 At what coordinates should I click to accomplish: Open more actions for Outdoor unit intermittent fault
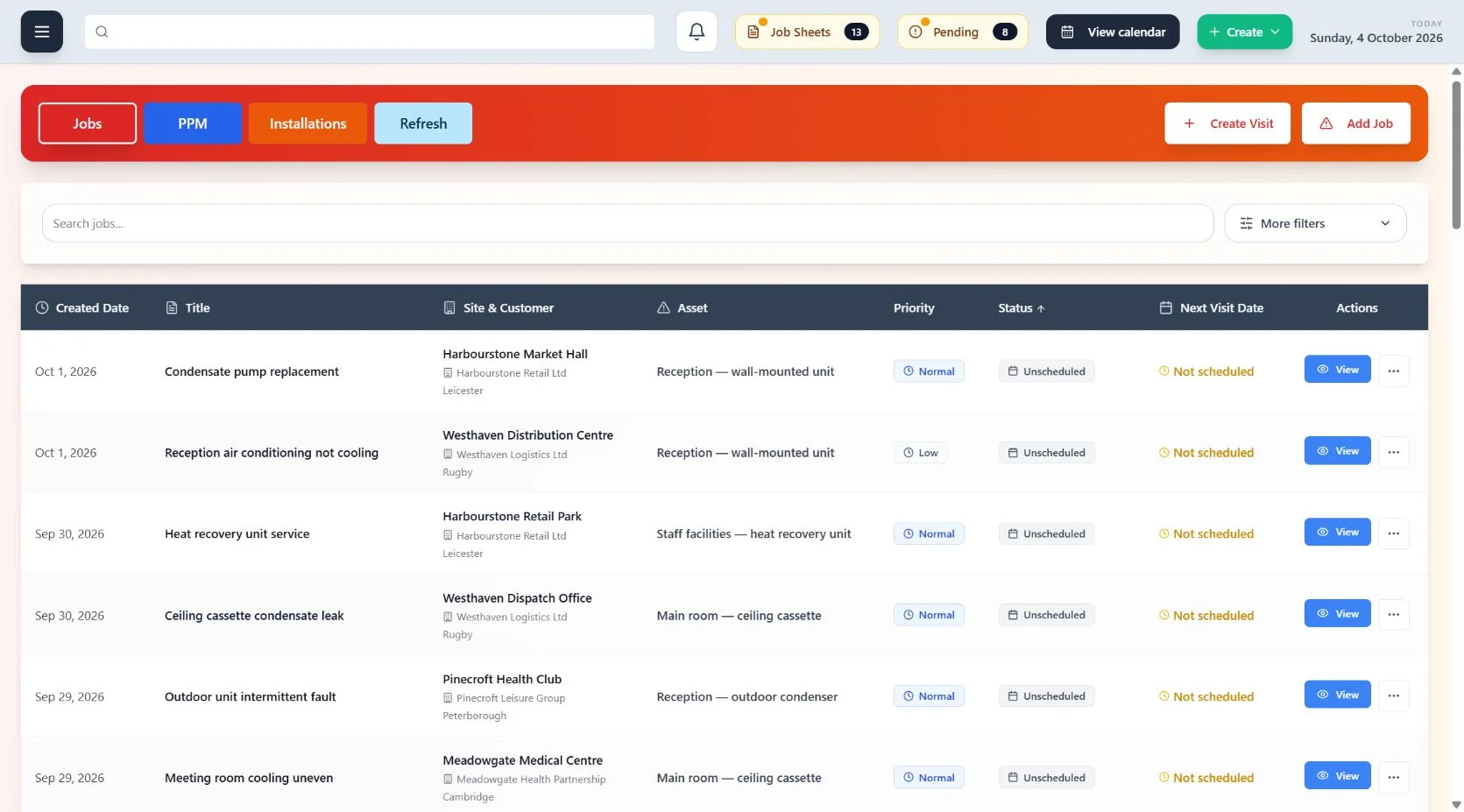coord(1394,695)
